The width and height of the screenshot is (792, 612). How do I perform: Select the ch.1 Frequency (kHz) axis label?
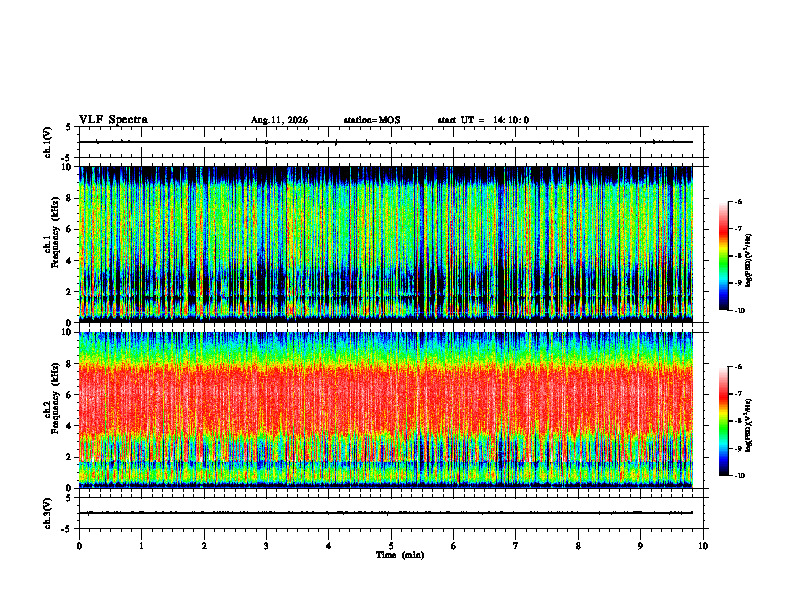(x=51, y=244)
